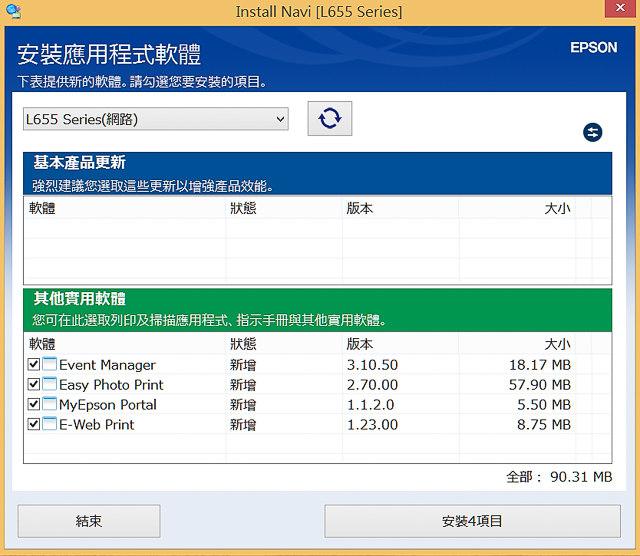Close the Install Navi window
The image size is (640, 556).
pos(620,8)
